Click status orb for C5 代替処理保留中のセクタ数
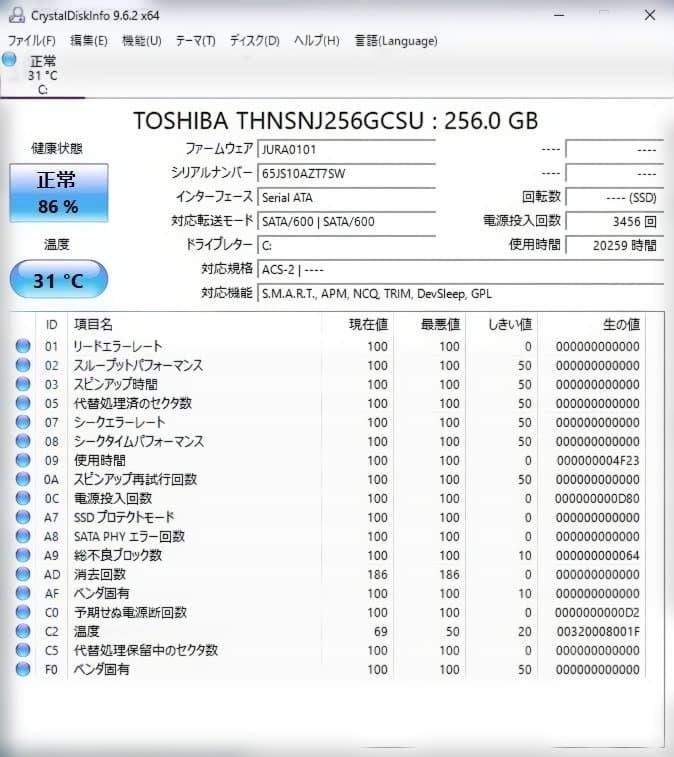 [x=23, y=650]
